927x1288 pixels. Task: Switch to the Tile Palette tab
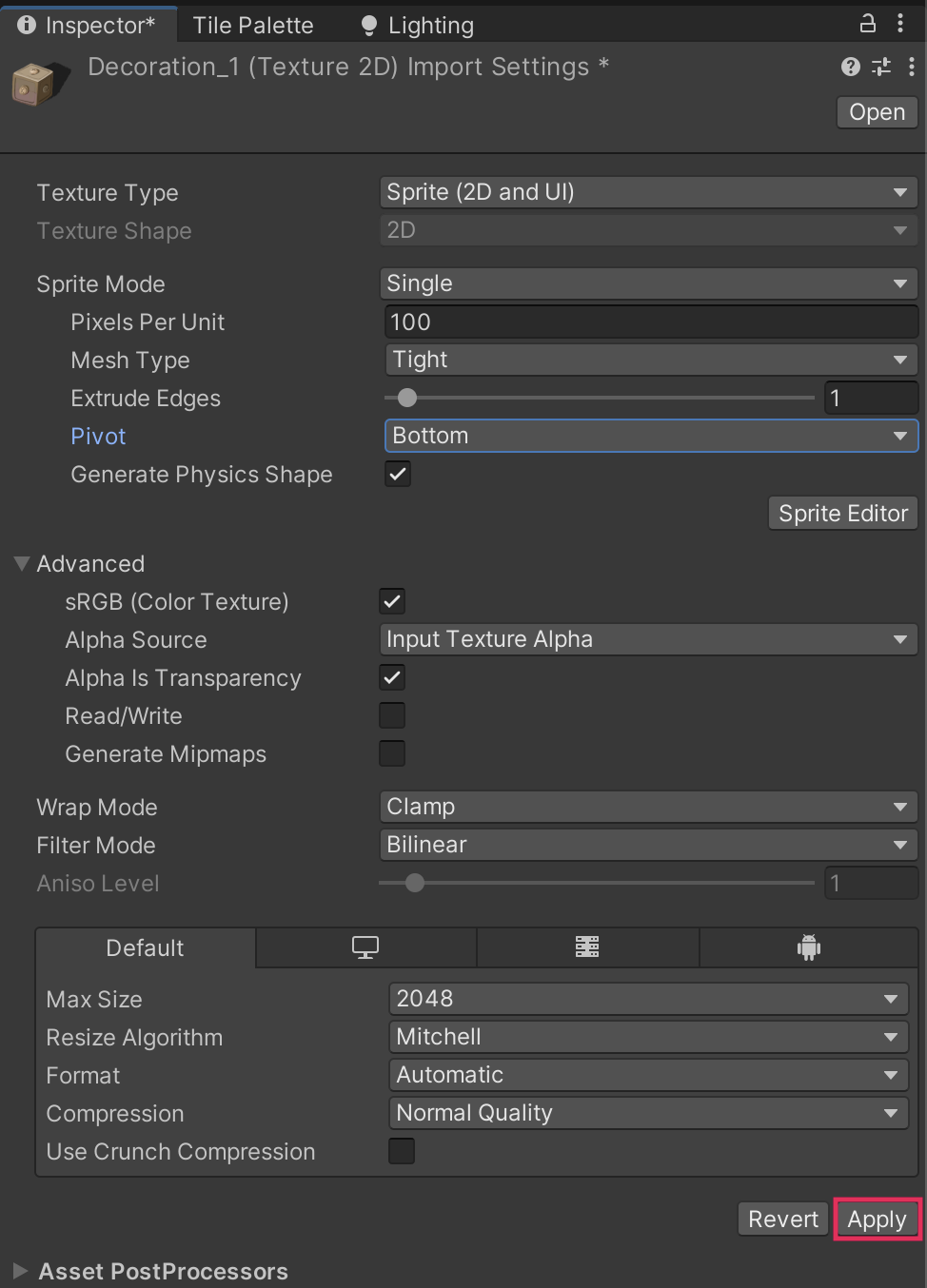253,26
